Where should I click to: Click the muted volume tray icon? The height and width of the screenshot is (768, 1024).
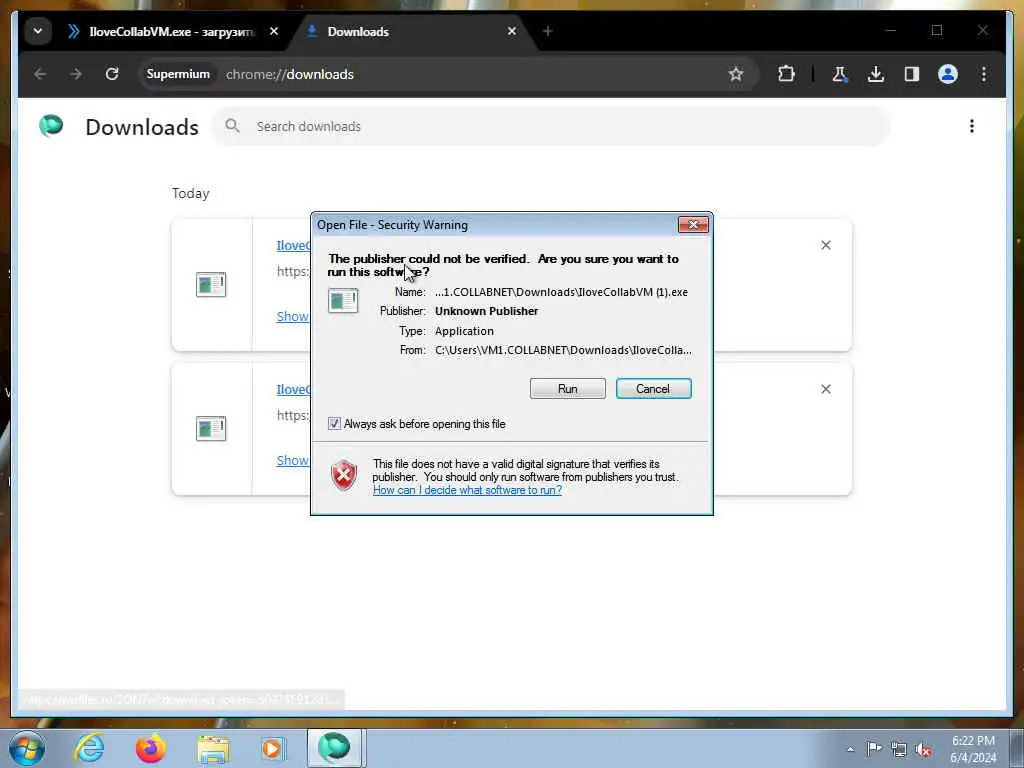(x=923, y=749)
